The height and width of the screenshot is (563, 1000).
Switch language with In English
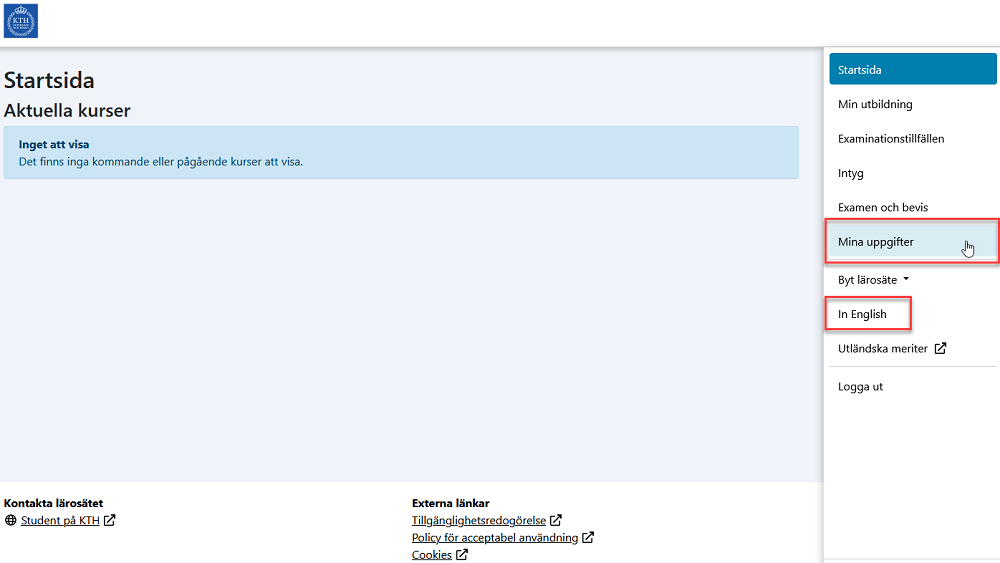(x=862, y=314)
